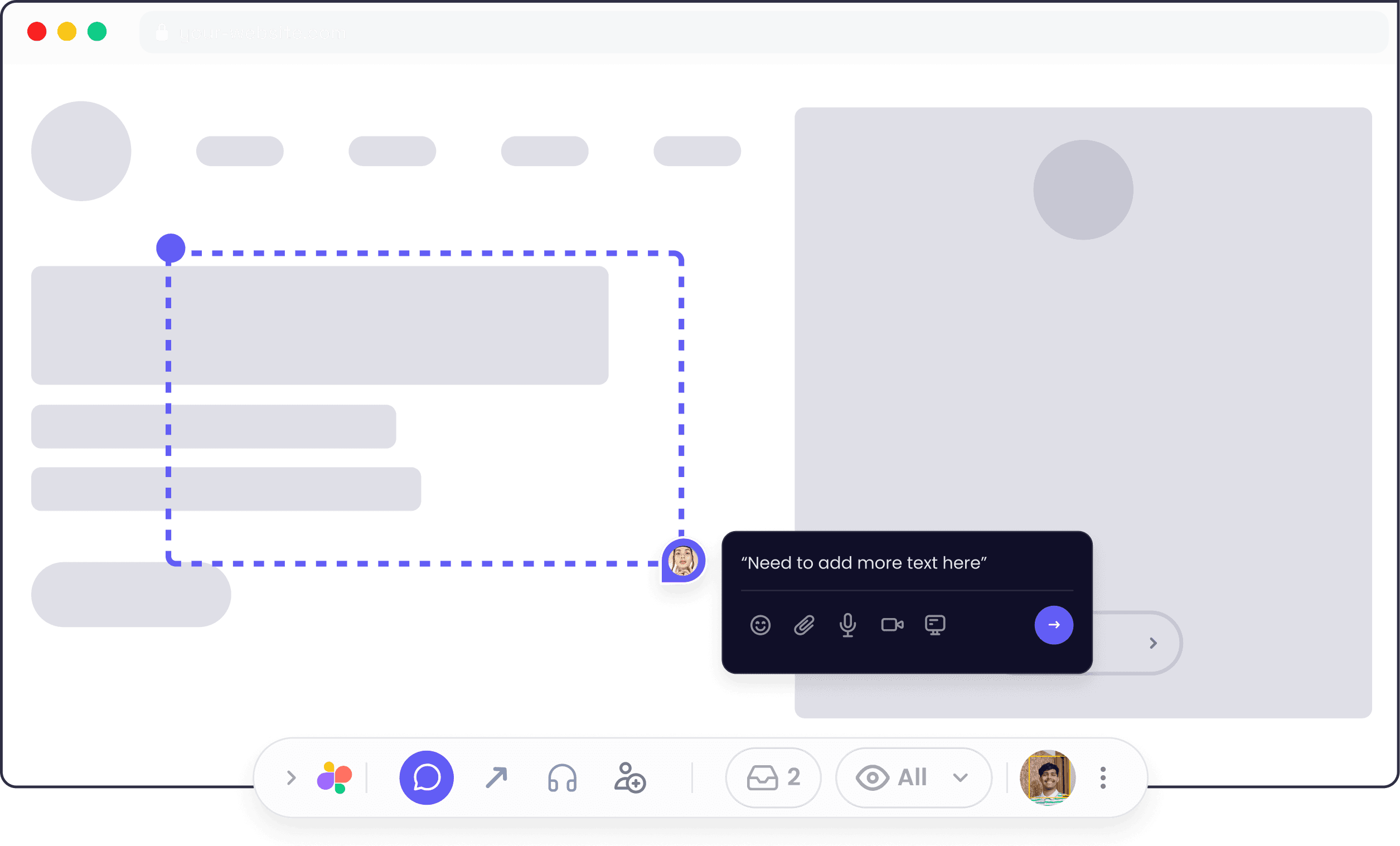
Task: Share the page via the arrow icon
Action: (x=497, y=779)
